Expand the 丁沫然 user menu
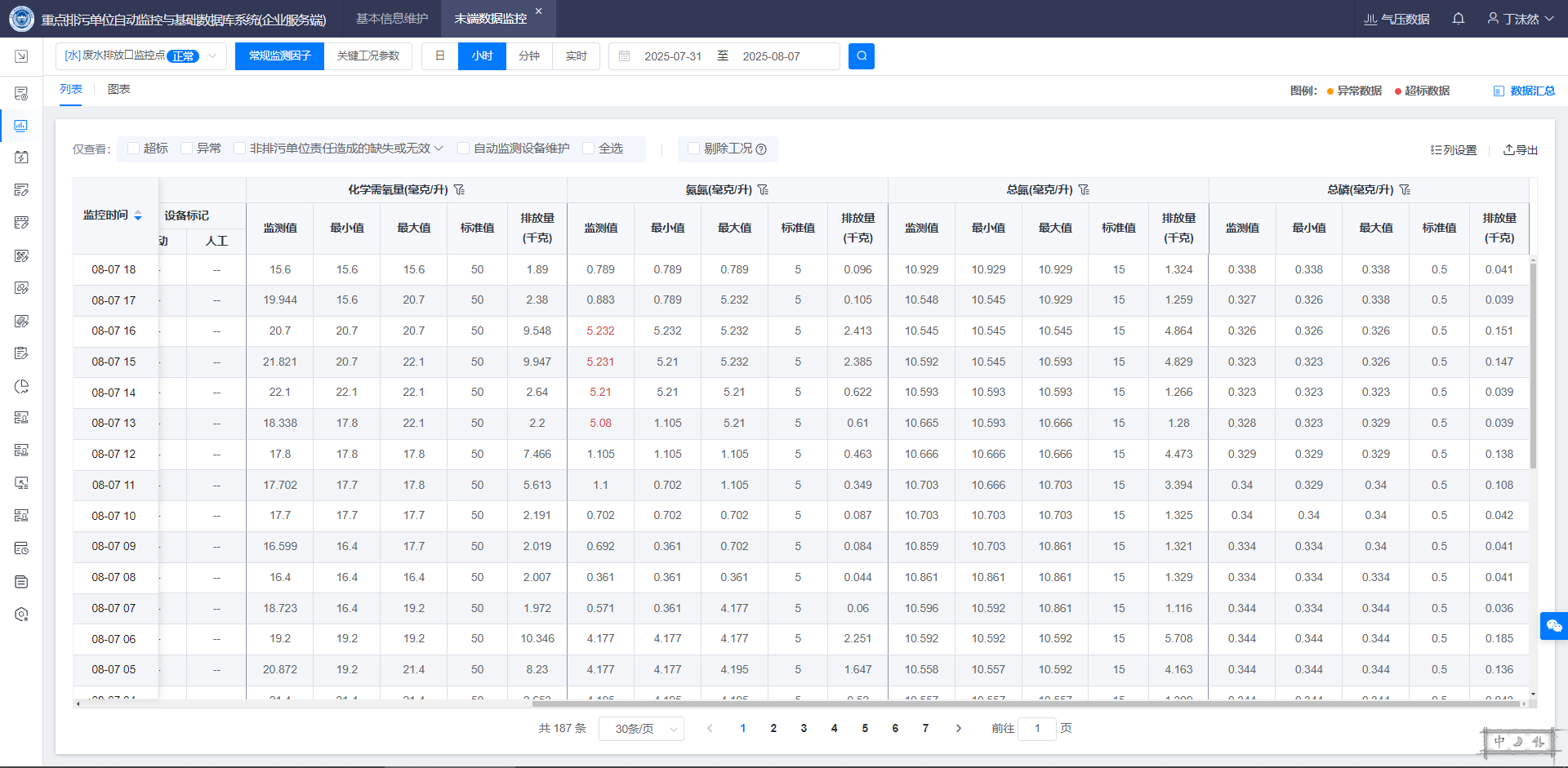 tap(1520, 19)
